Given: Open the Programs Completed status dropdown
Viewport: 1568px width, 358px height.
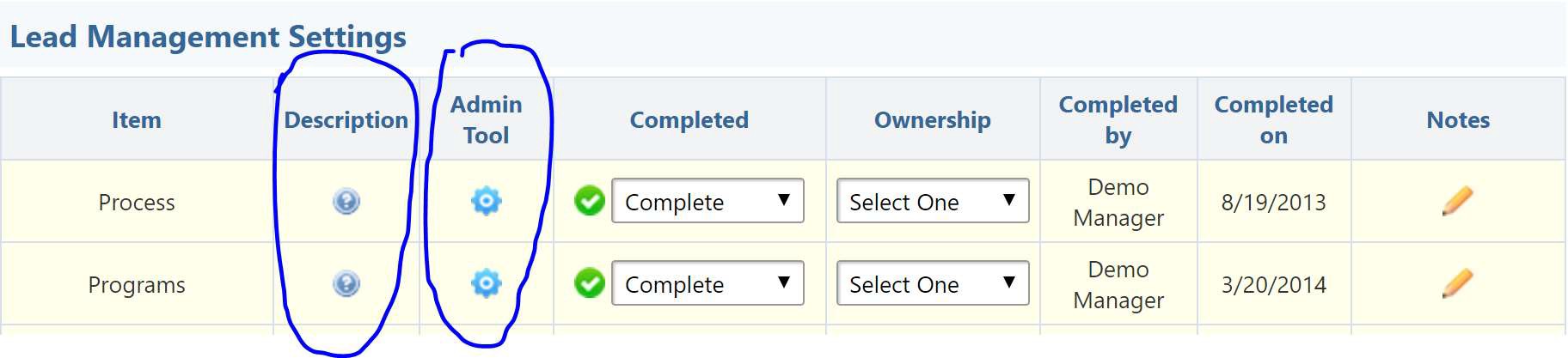Looking at the screenshot, I should pyautogui.click(x=707, y=283).
